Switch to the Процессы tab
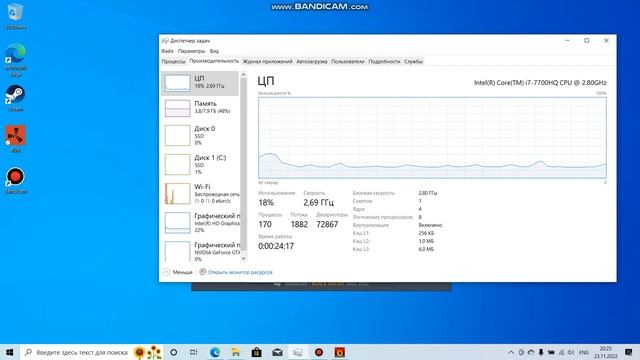 point(173,61)
